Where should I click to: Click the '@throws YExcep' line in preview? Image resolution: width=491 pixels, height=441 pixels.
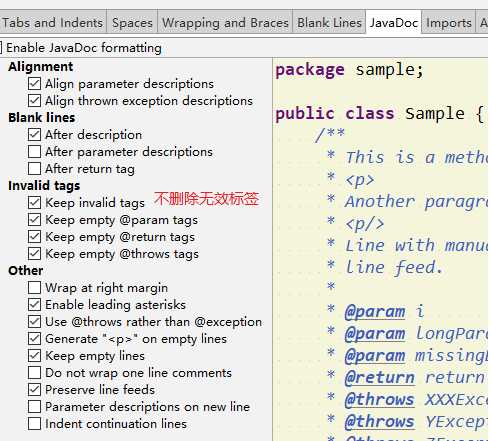click(x=409, y=422)
